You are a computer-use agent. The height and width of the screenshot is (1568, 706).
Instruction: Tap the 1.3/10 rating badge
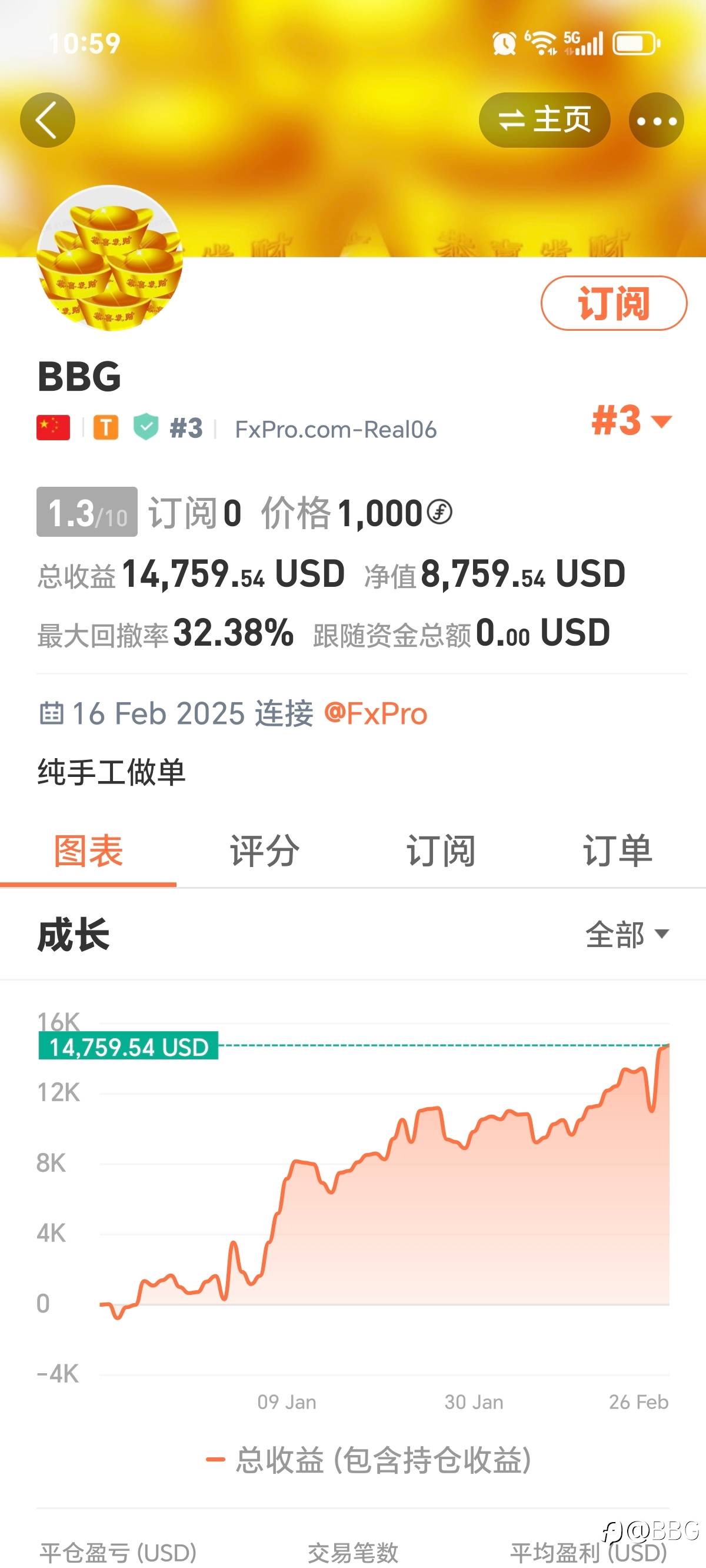(x=87, y=512)
